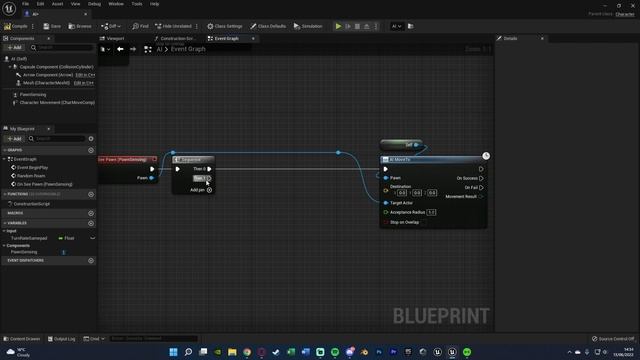
Task: Add new macro with Macros plus icon
Action: [x=91, y=213]
